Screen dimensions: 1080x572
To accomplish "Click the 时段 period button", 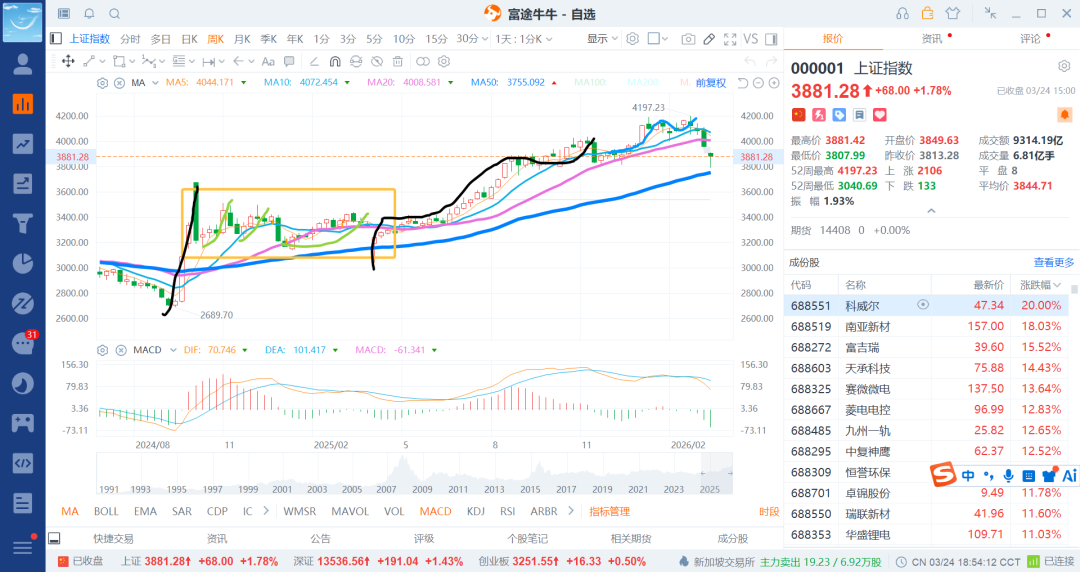I will pyautogui.click(x=769, y=511).
